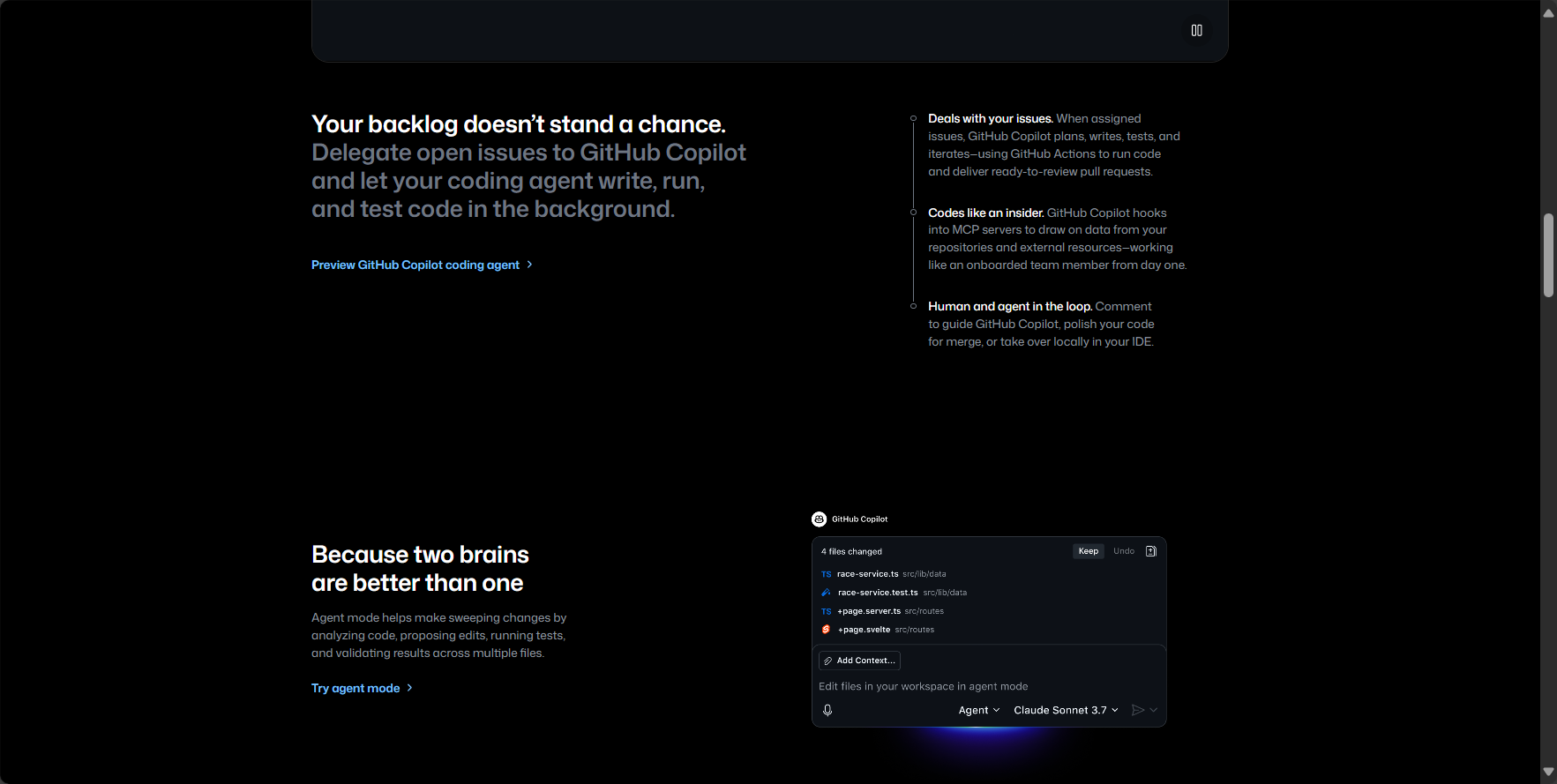Click the 'Deals with your issues.' heading
The image size is (1557, 784).
pyautogui.click(x=990, y=118)
